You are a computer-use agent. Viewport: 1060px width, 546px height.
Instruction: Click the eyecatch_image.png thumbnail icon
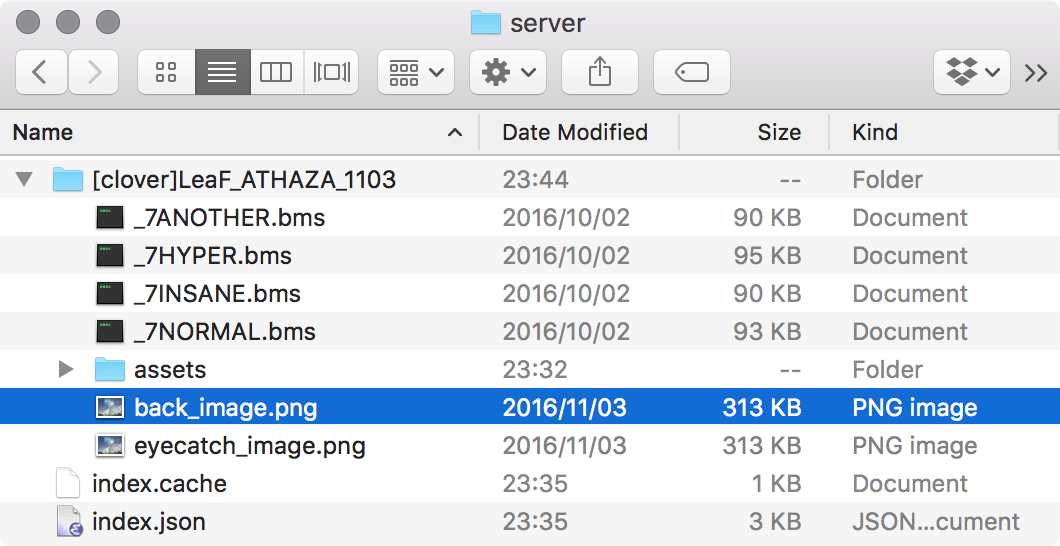110,445
